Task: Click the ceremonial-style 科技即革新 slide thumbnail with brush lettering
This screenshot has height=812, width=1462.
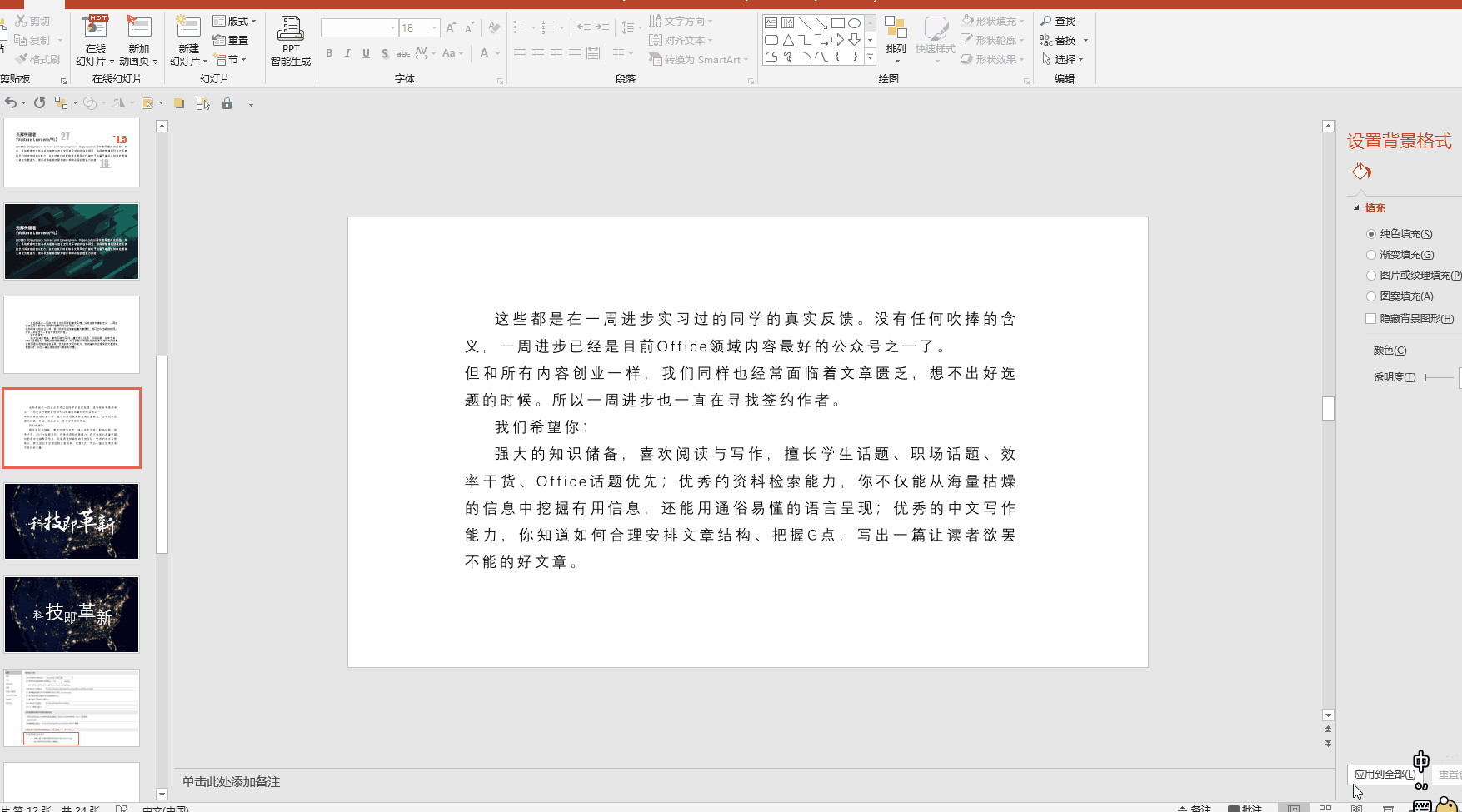Action: [x=72, y=521]
